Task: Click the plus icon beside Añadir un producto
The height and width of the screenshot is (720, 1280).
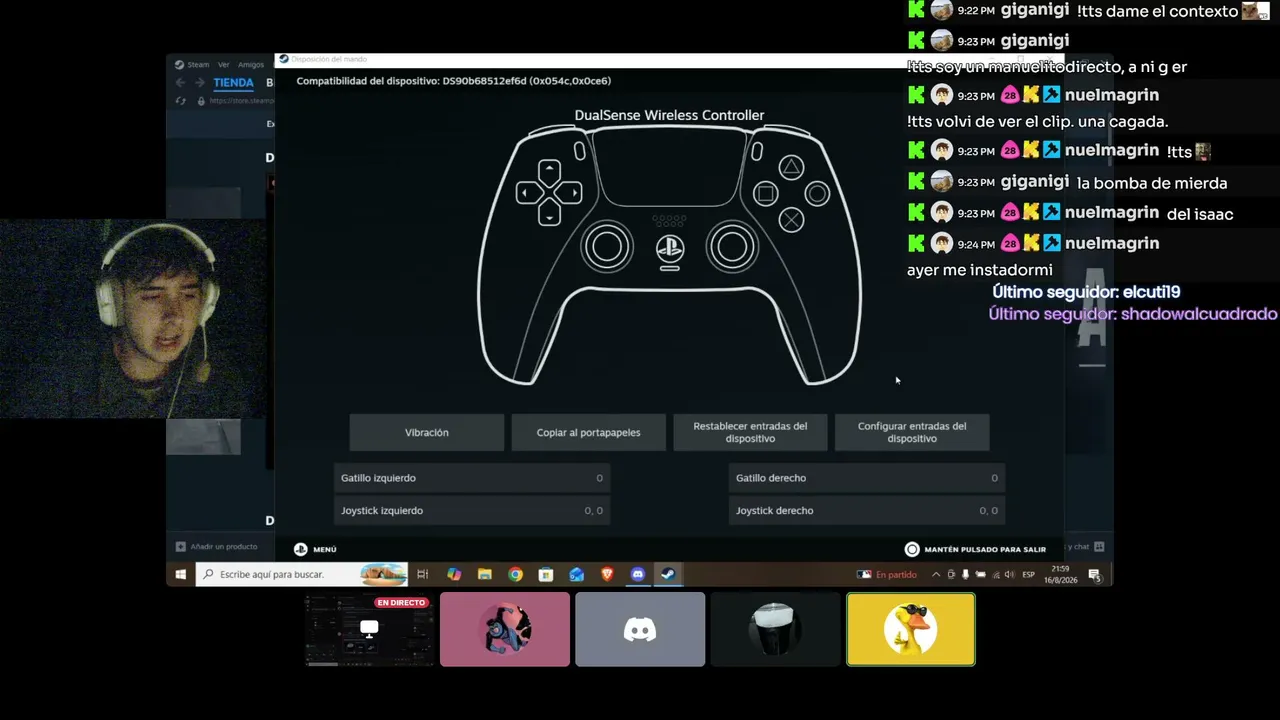Action: tap(180, 547)
